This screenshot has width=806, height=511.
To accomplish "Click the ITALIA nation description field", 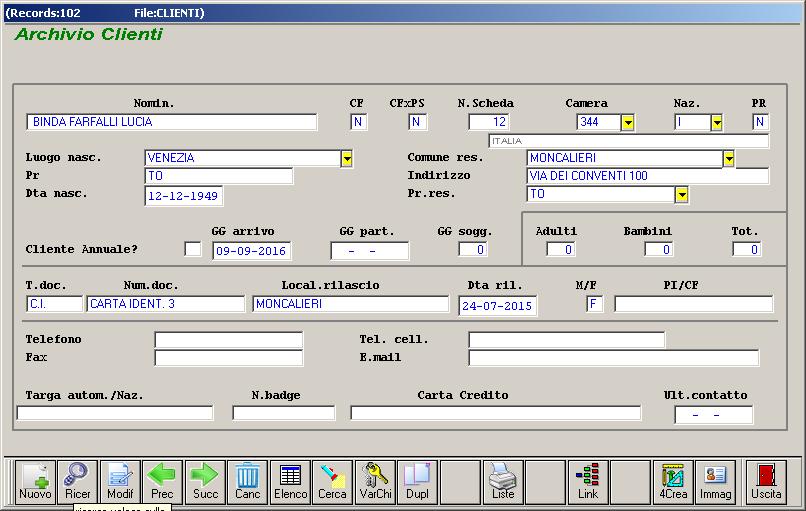I will [x=629, y=141].
